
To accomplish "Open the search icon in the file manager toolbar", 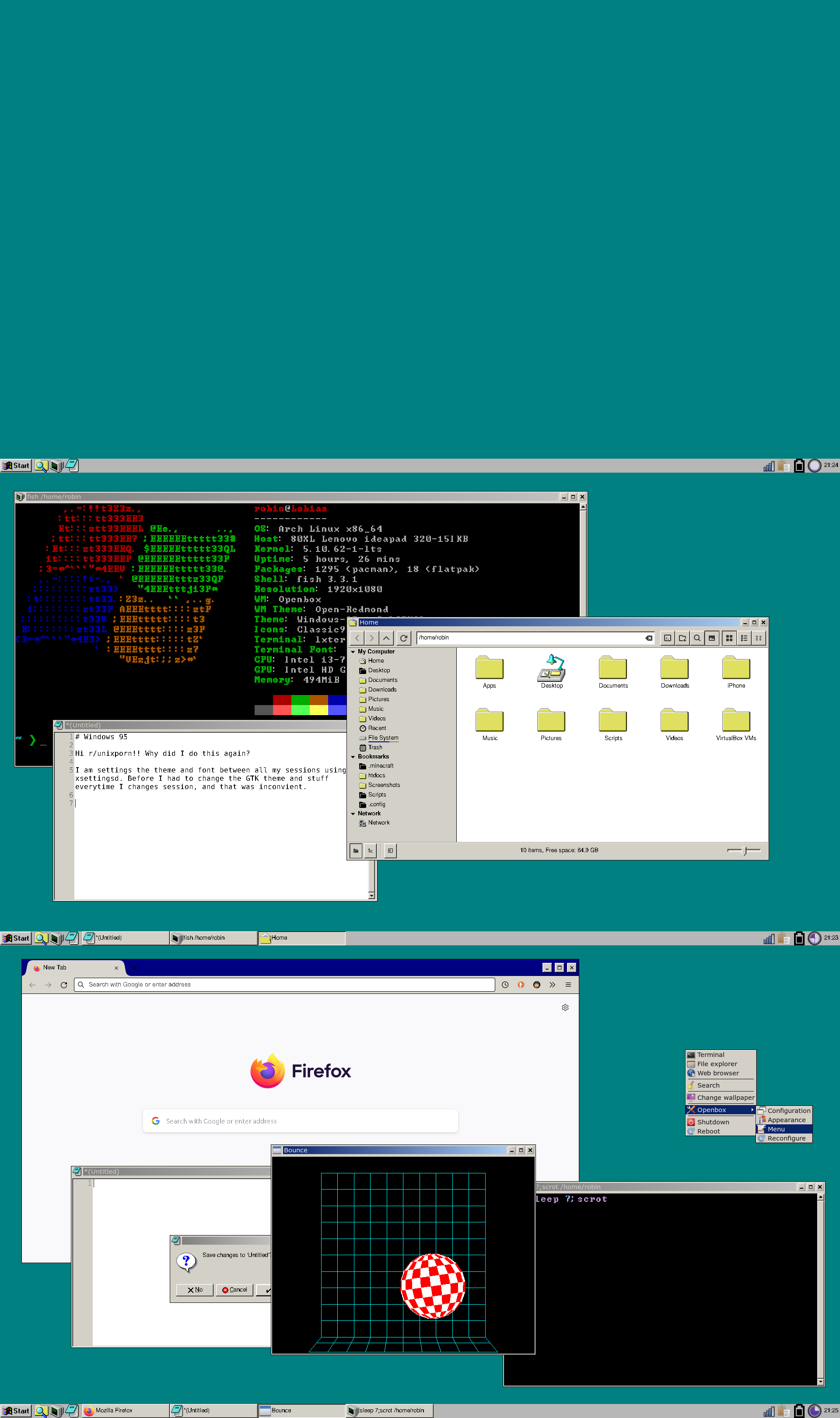I will point(697,638).
